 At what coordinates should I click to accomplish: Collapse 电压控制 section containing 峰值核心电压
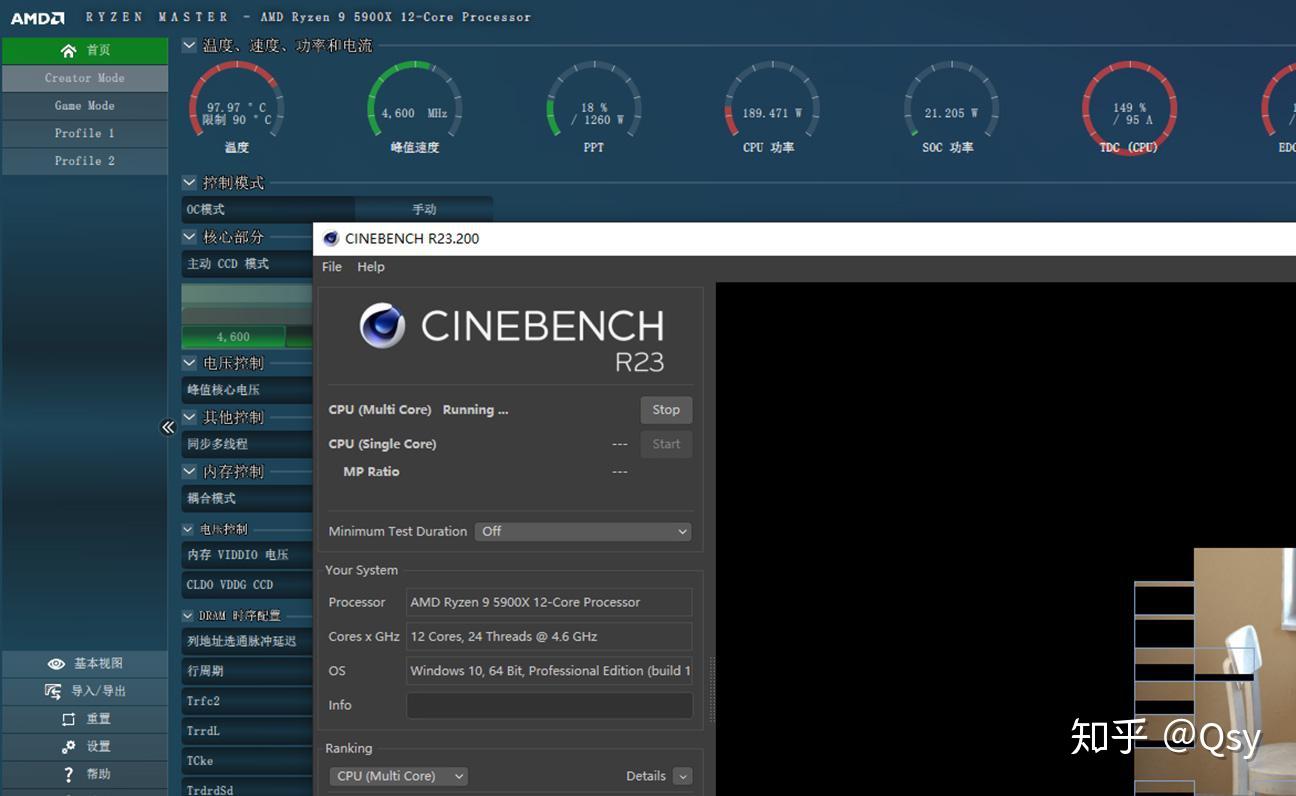(189, 363)
